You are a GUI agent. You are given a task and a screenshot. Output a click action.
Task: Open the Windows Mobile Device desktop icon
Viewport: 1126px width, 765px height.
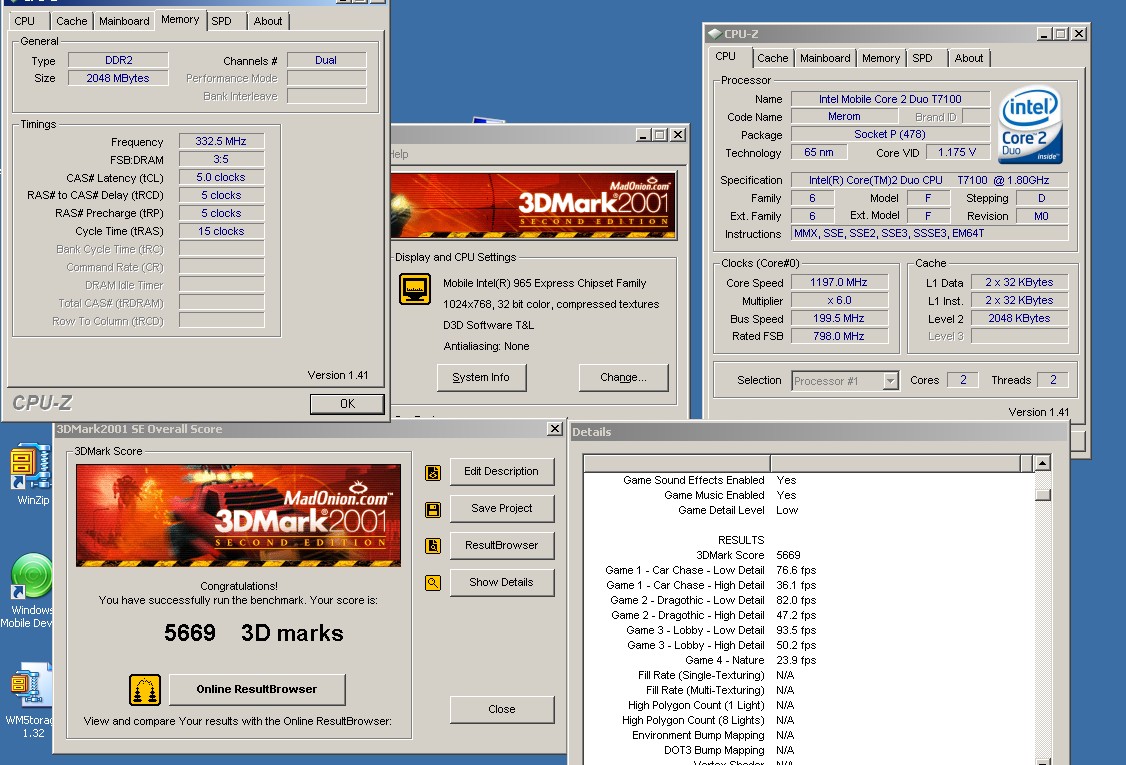coord(31,577)
